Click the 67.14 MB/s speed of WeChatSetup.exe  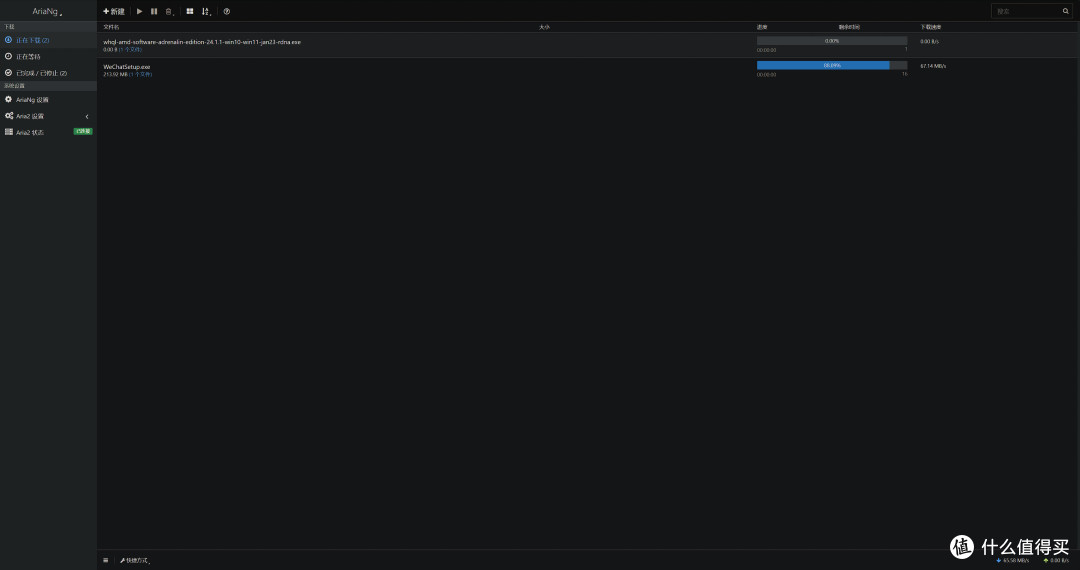click(933, 66)
